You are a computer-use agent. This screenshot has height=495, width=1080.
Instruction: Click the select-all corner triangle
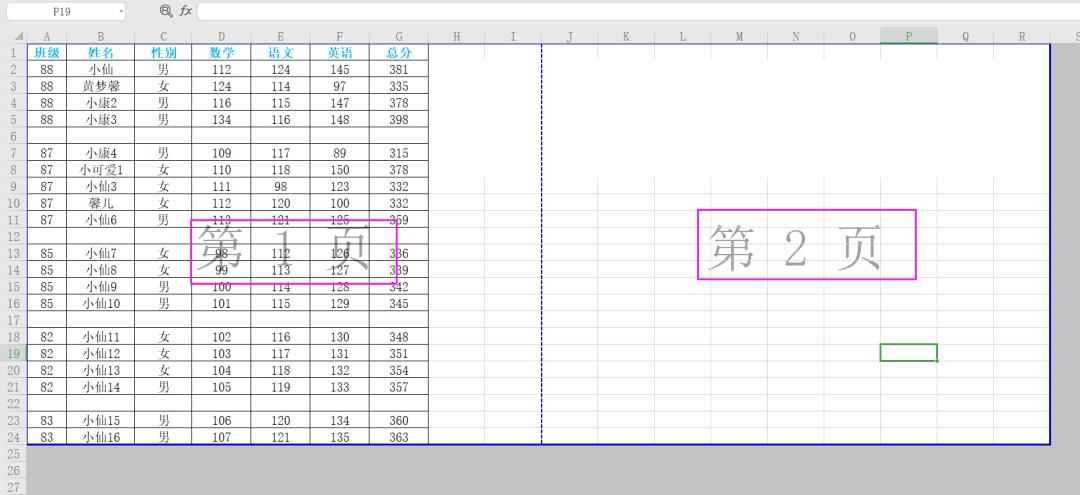click(18, 36)
